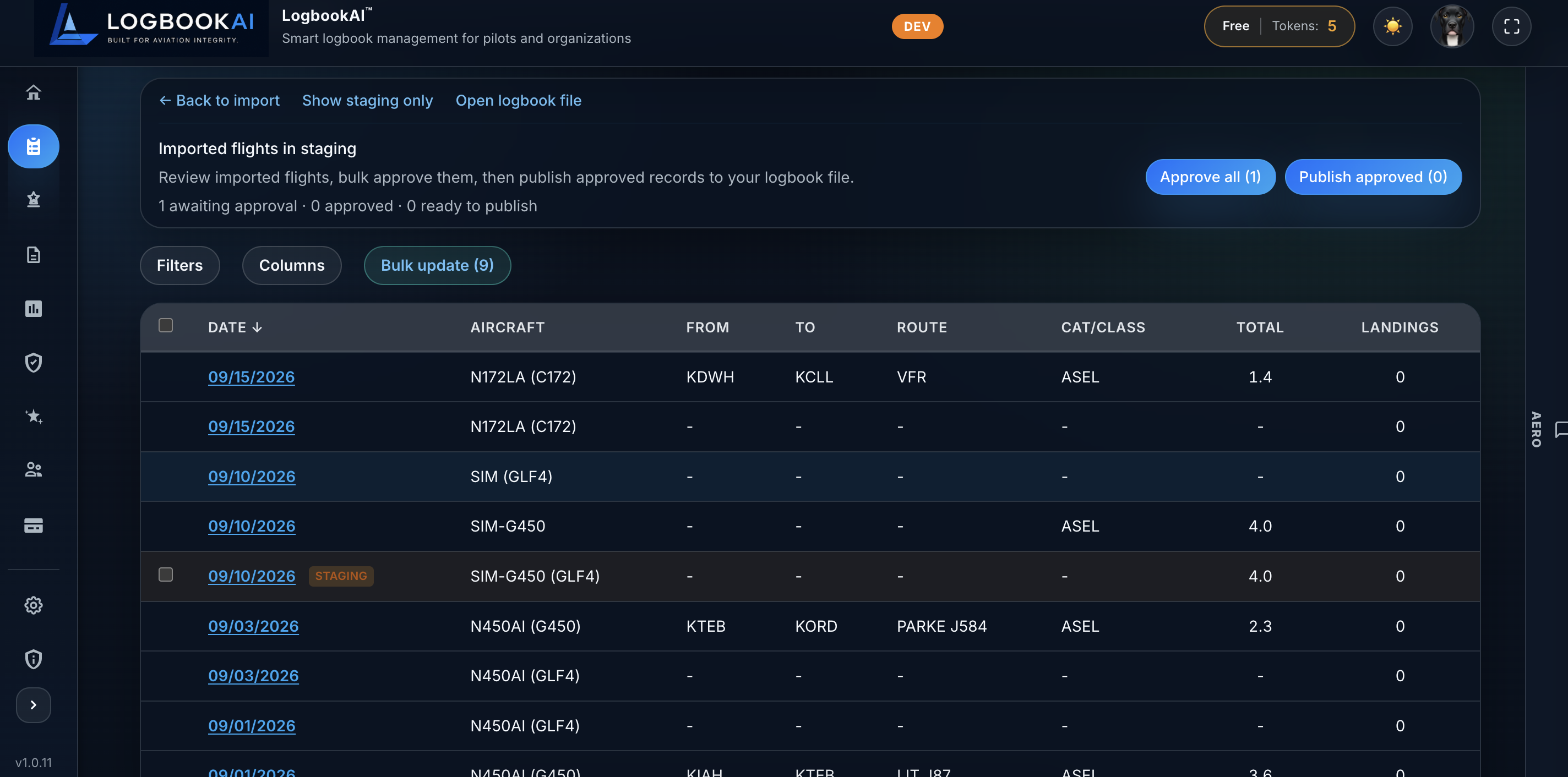1568x777 pixels.
Task: Enter fullscreen mode using the corner icon
Action: tap(1511, 26)
